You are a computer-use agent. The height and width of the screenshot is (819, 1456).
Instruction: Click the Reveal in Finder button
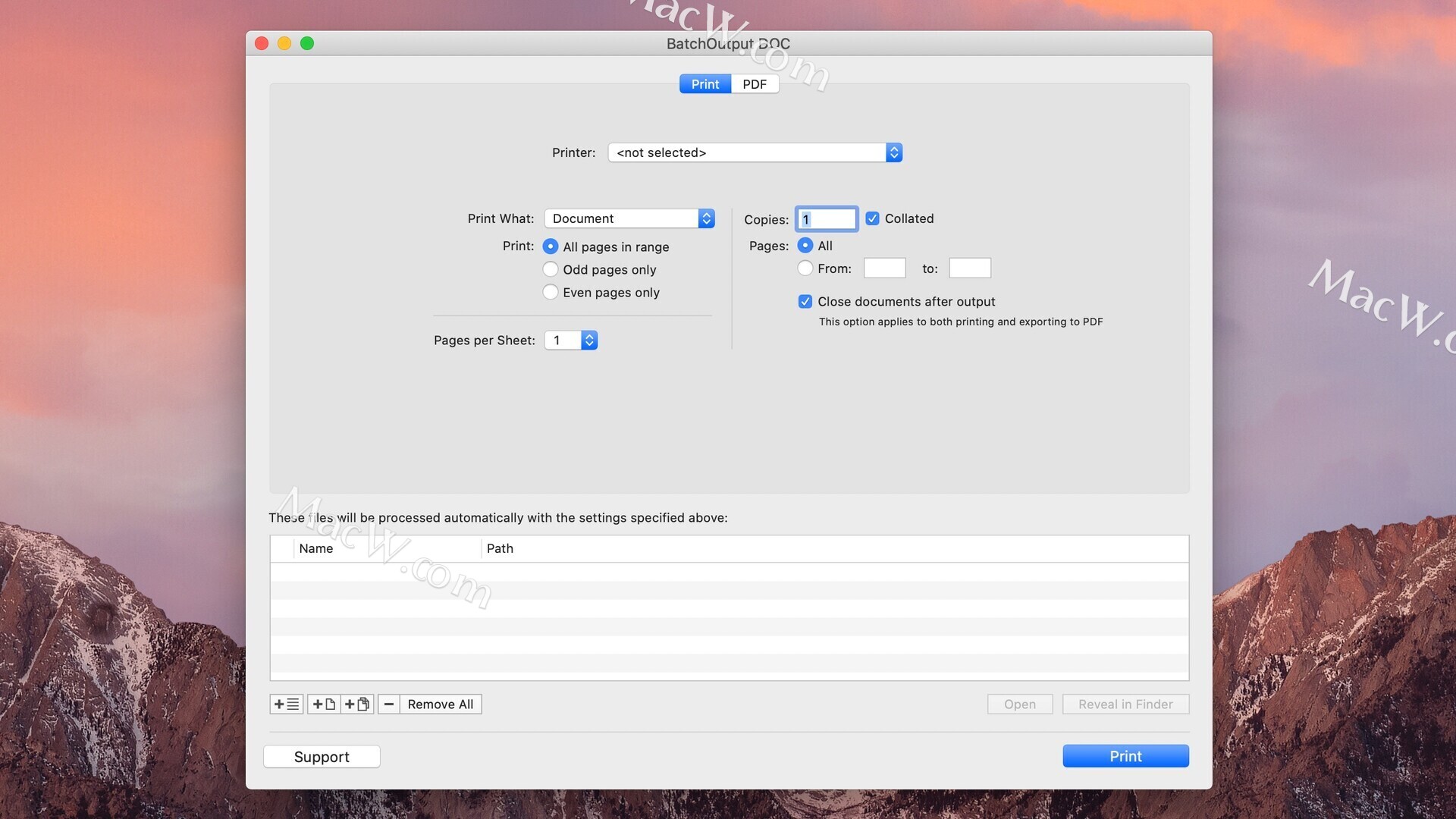click(x=1125, y=704)
